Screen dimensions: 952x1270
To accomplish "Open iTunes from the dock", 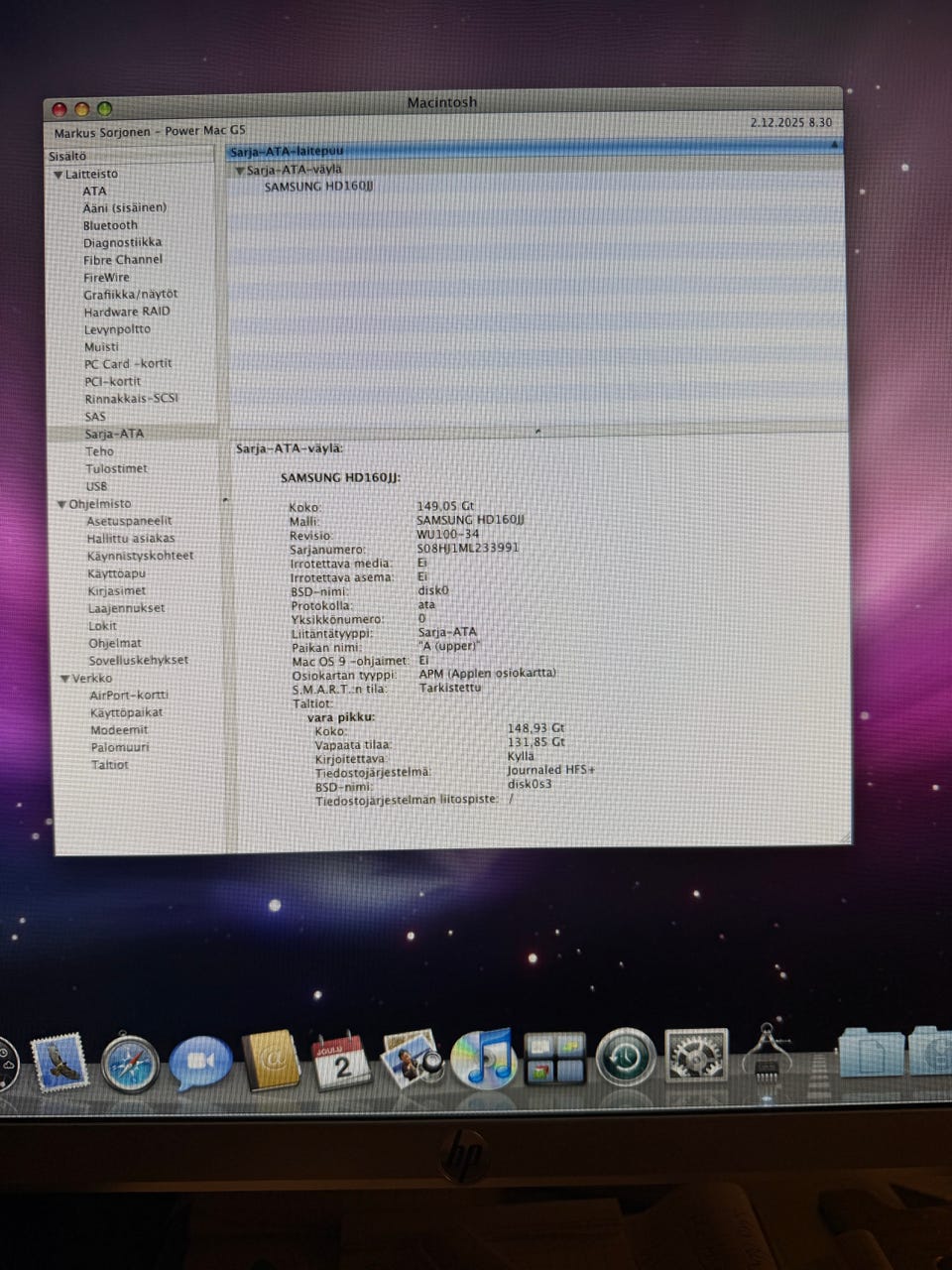I will (x=483, y=1058).
